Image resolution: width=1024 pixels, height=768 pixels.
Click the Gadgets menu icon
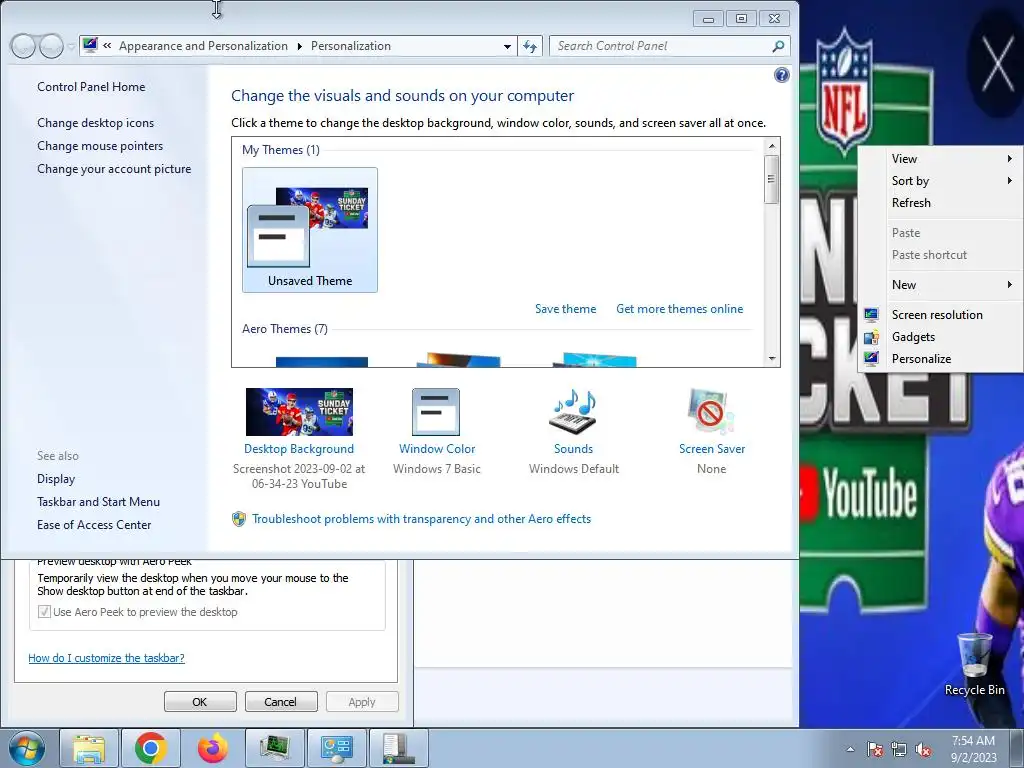pyautogui.click(x=871, y=337)
